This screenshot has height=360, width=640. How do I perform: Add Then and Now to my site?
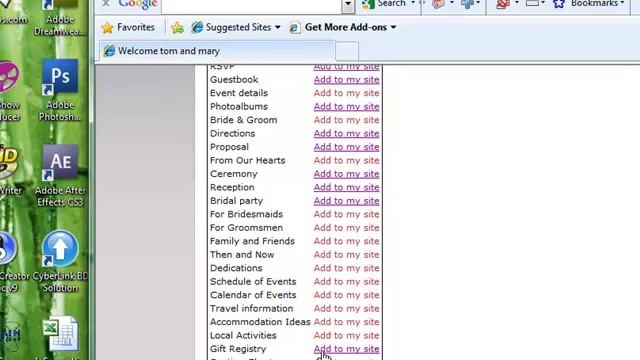(x=347, y=255)
